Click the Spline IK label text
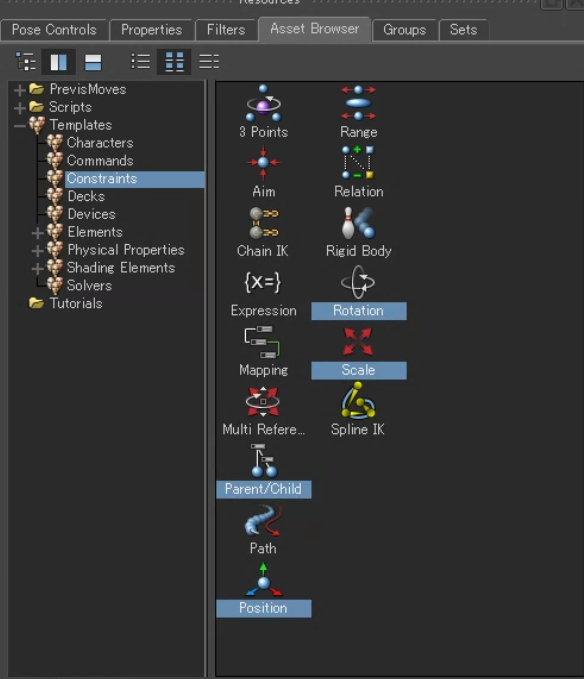Screen dimensions: 584x679 pyautogui.click(x=358, y=429)
